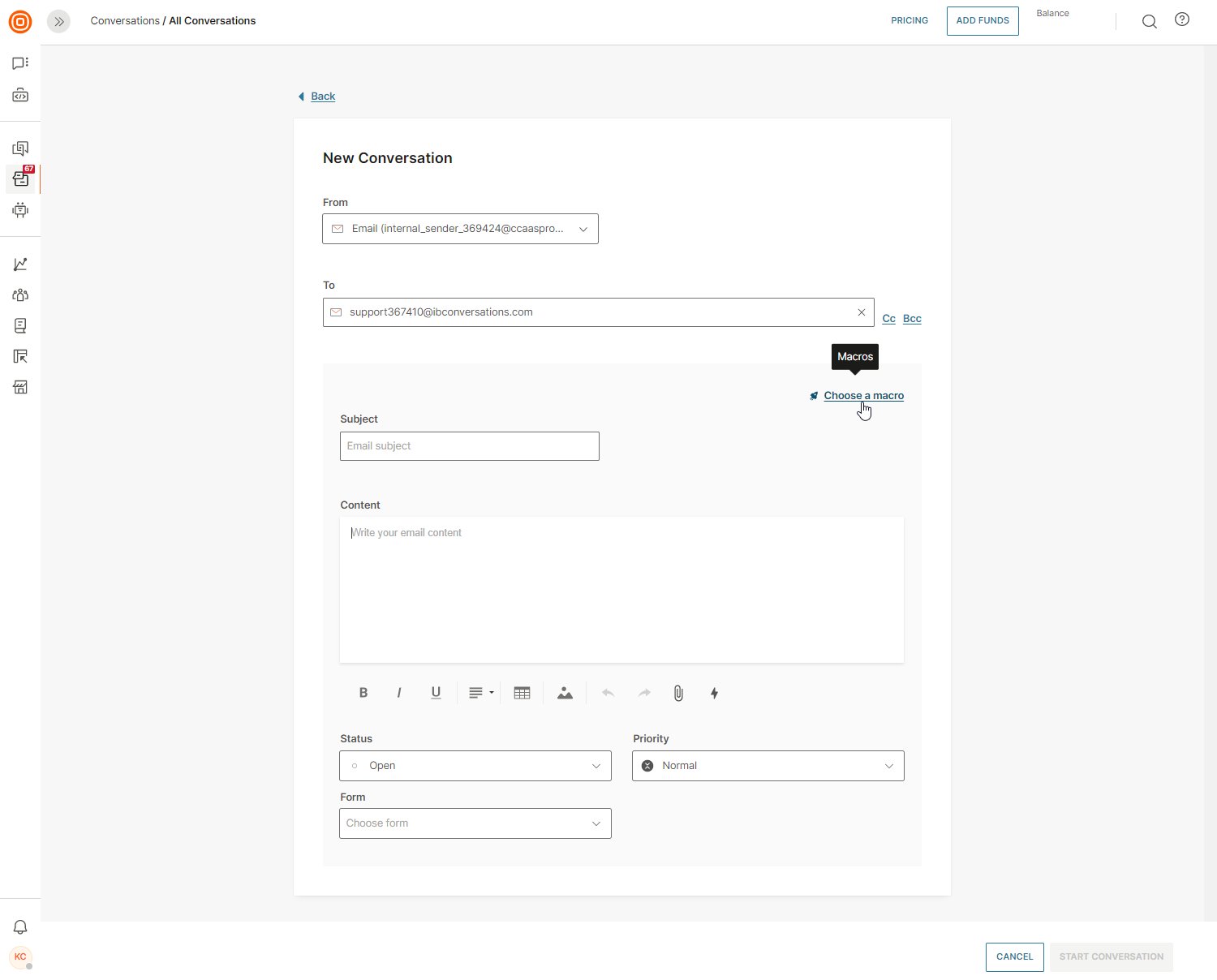Open the Status dropdown showing Open
Image resolution: width=1217 pixels, height=980 pixels.
[475, 766]
